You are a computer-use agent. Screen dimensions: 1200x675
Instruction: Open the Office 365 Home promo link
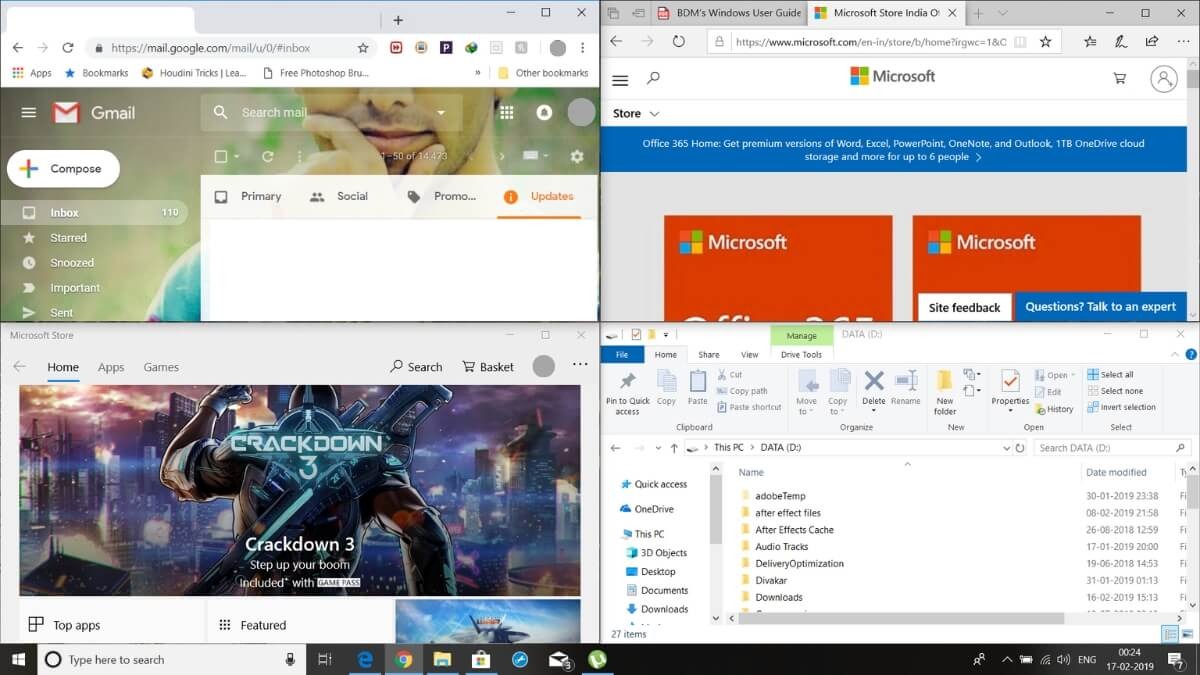(x=893, y=150)
